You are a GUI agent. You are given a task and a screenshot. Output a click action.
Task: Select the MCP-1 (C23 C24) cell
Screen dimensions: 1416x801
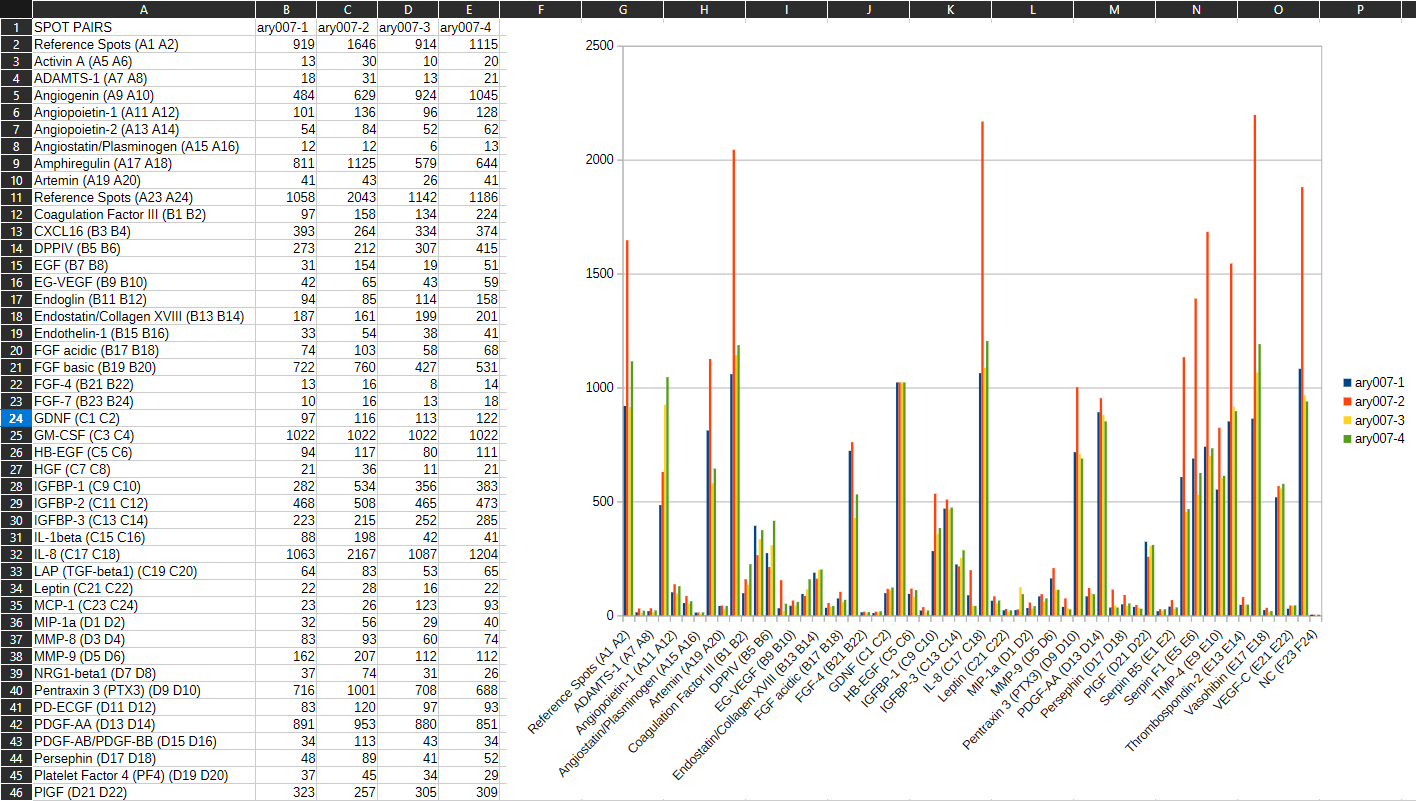143,605
